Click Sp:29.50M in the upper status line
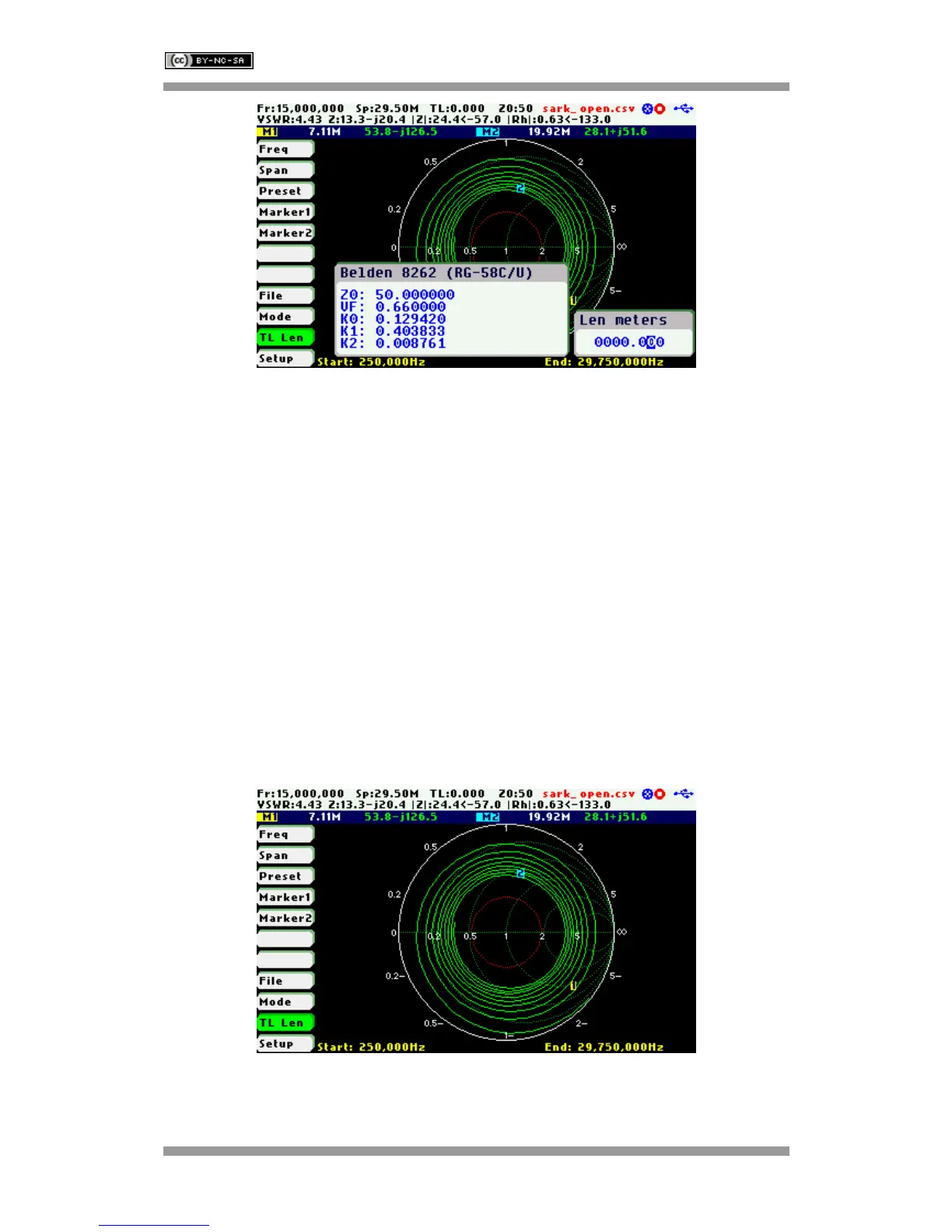Viewport: 952px width, 1232px height. pos(387,109)
